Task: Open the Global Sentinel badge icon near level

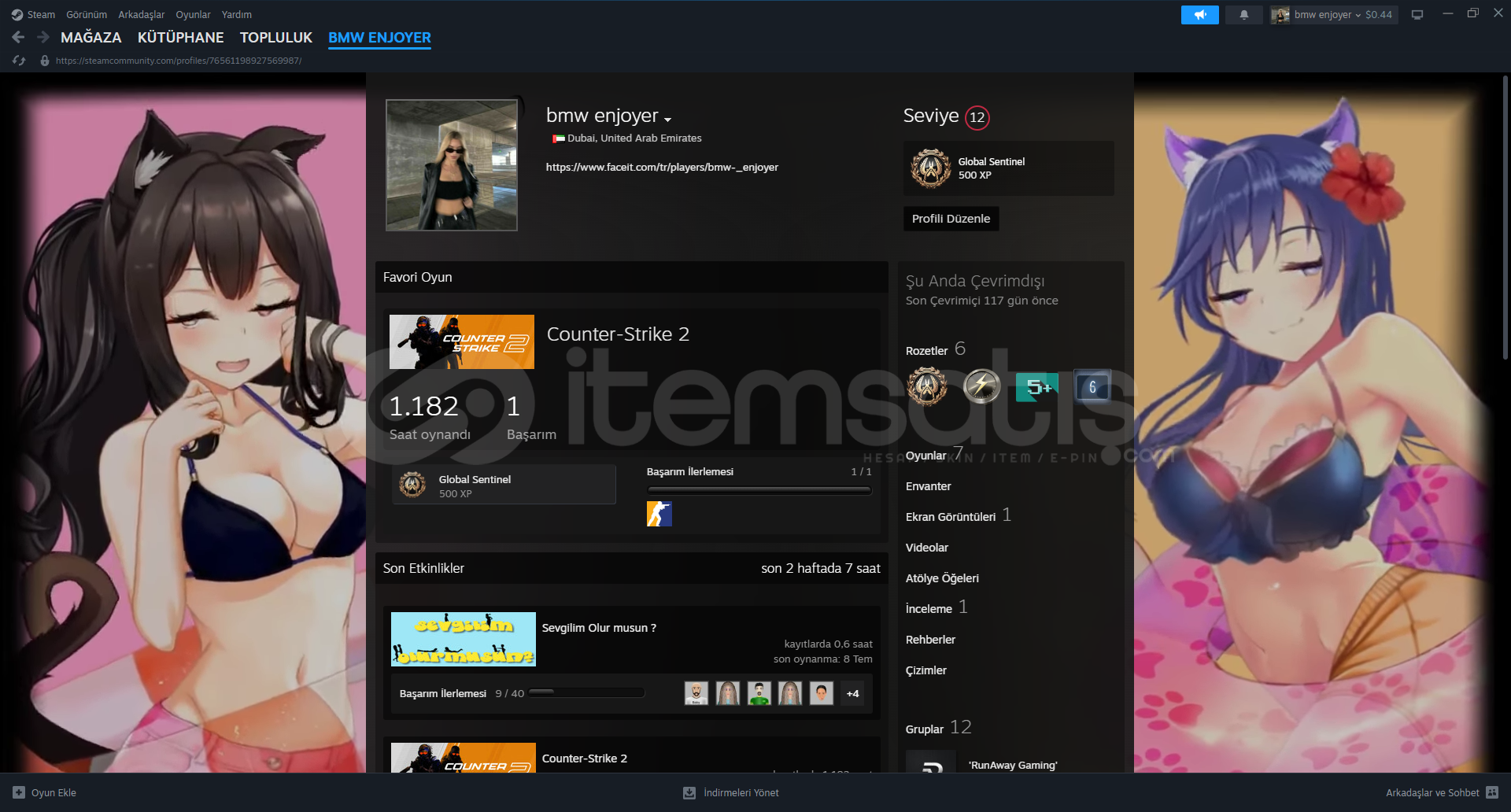Action: point(931,168)
